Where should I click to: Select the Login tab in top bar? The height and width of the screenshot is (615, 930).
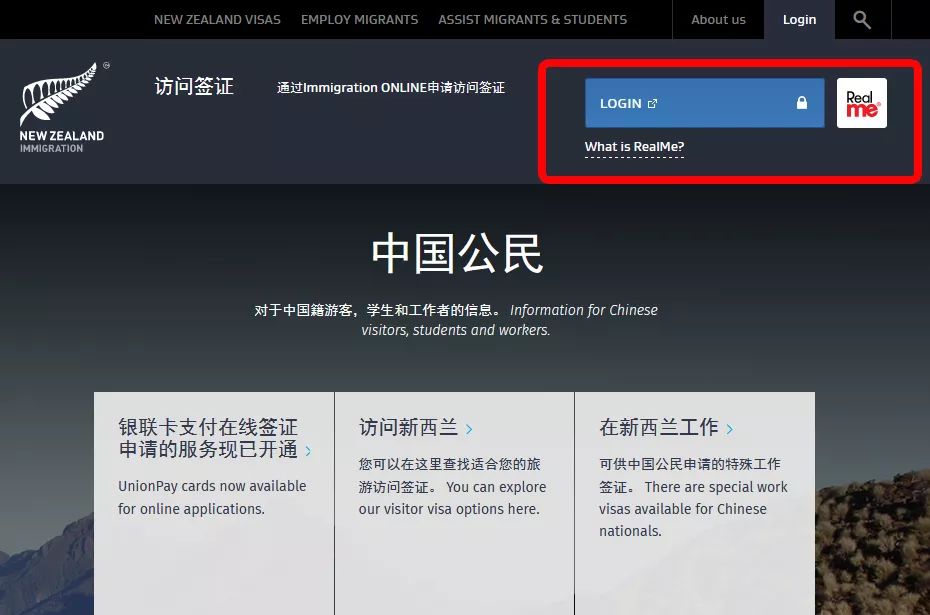800,20
